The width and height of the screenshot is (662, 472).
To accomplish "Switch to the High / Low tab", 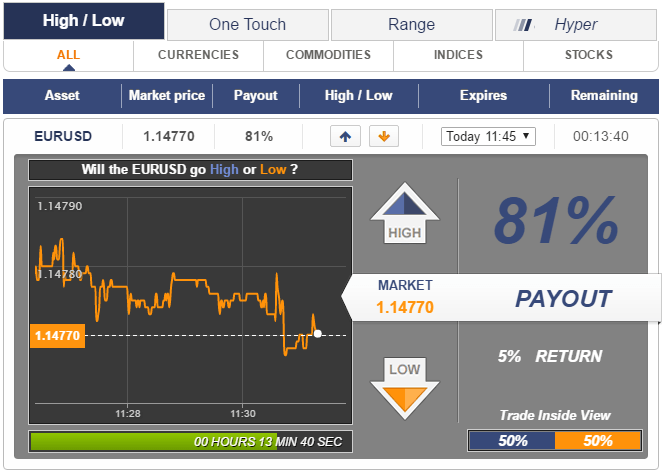I will point(84,21).
